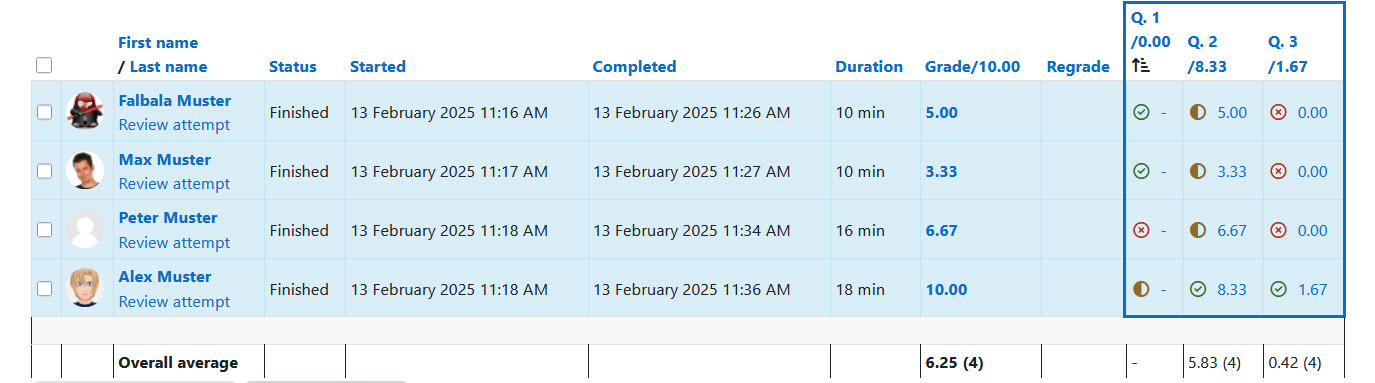
Task: Click Peter Muster's incorrect Q. 1 cross icon
Action: 1141,231
